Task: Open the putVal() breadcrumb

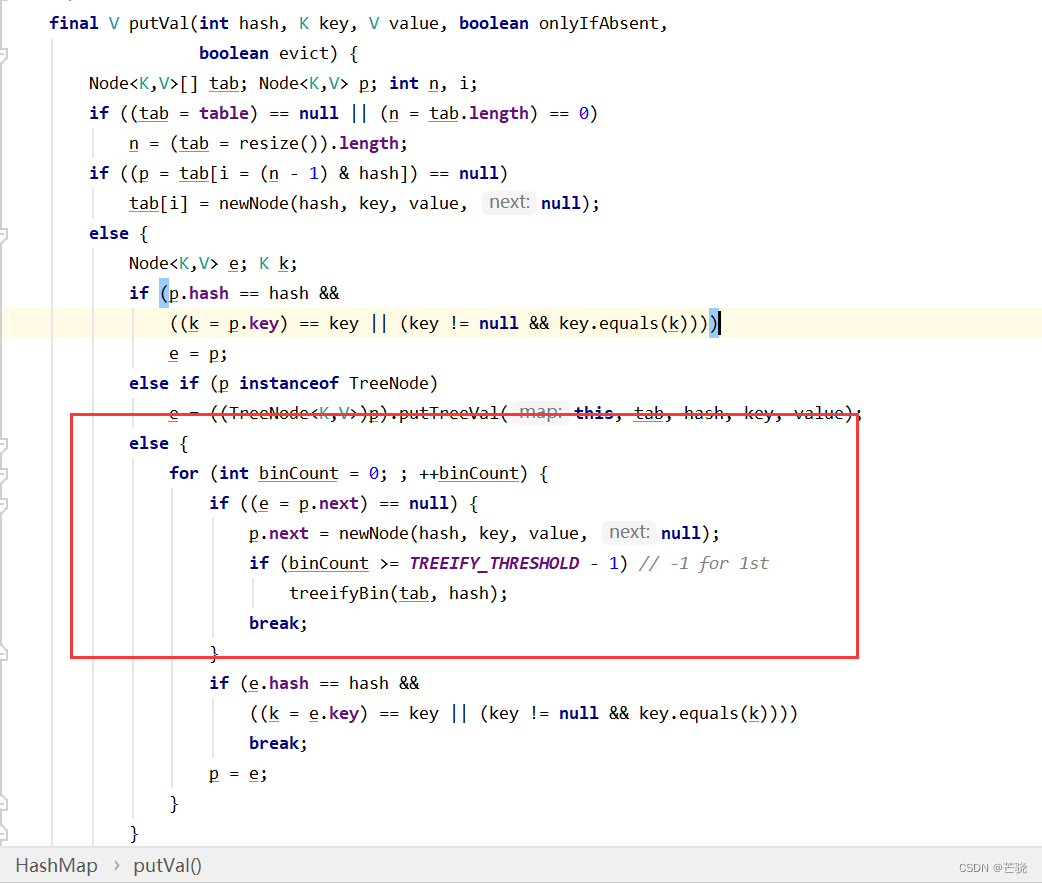Action: click(167, 865)
